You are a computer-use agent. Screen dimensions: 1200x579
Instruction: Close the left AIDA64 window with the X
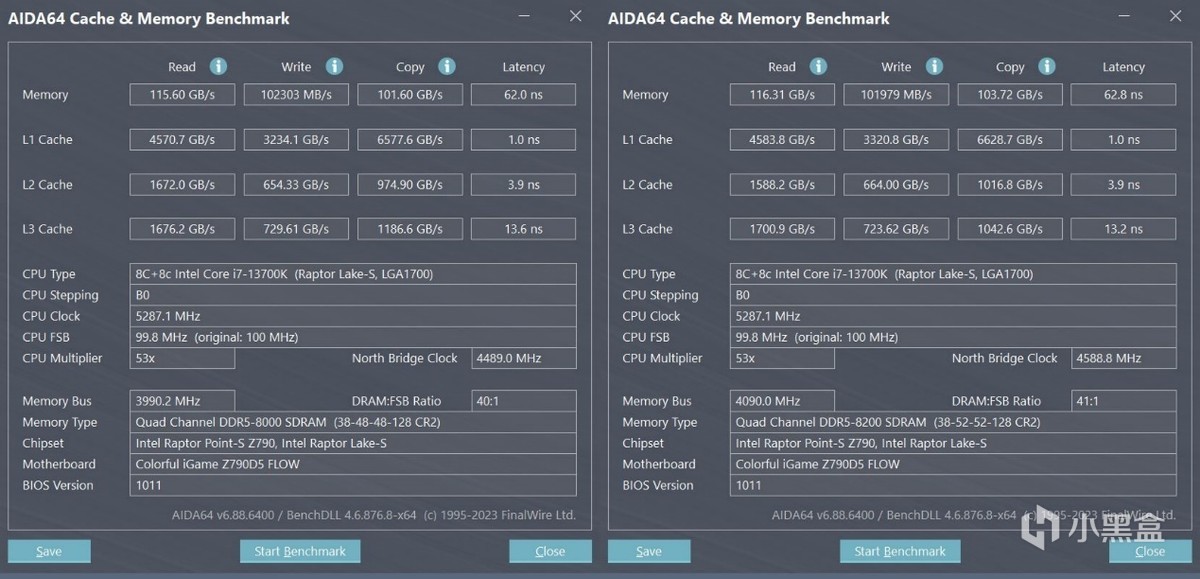[575, 16]
